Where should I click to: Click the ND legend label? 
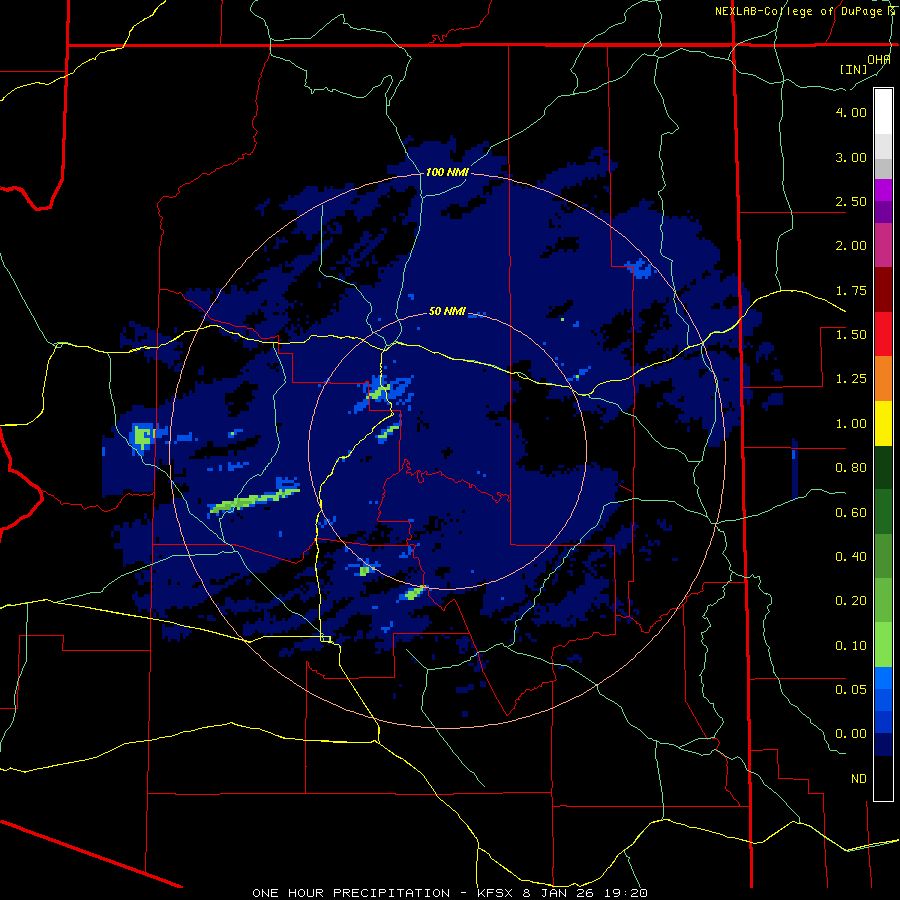pos(859,779)
